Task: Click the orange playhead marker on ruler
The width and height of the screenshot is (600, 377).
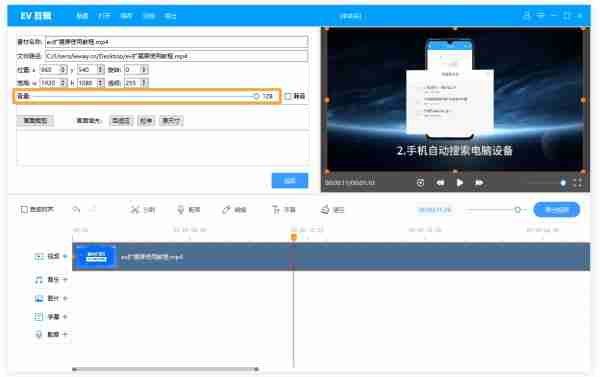Action: coord(293,237)
